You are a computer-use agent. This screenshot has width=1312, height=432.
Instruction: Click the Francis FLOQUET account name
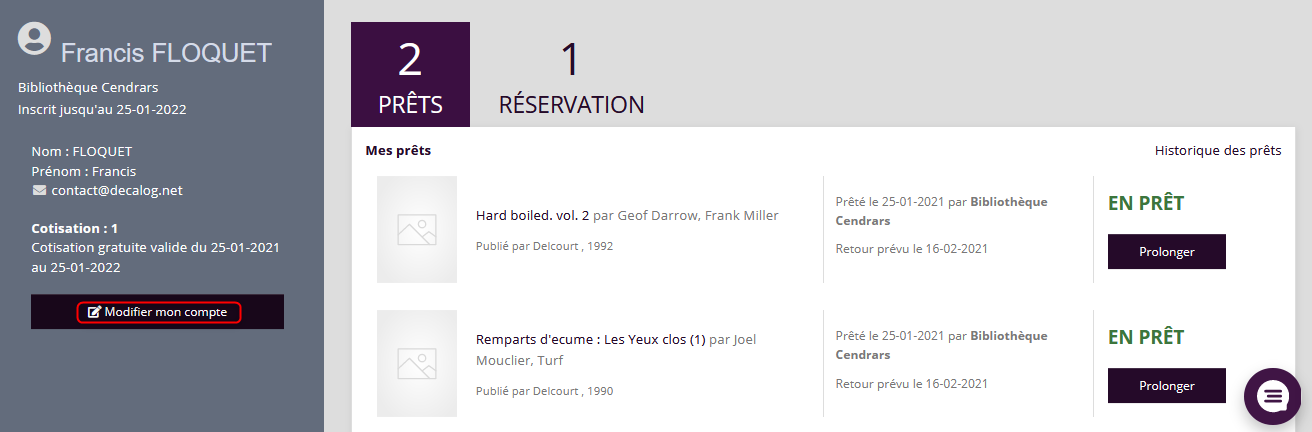pyautogui.click(x=166, y=53)
